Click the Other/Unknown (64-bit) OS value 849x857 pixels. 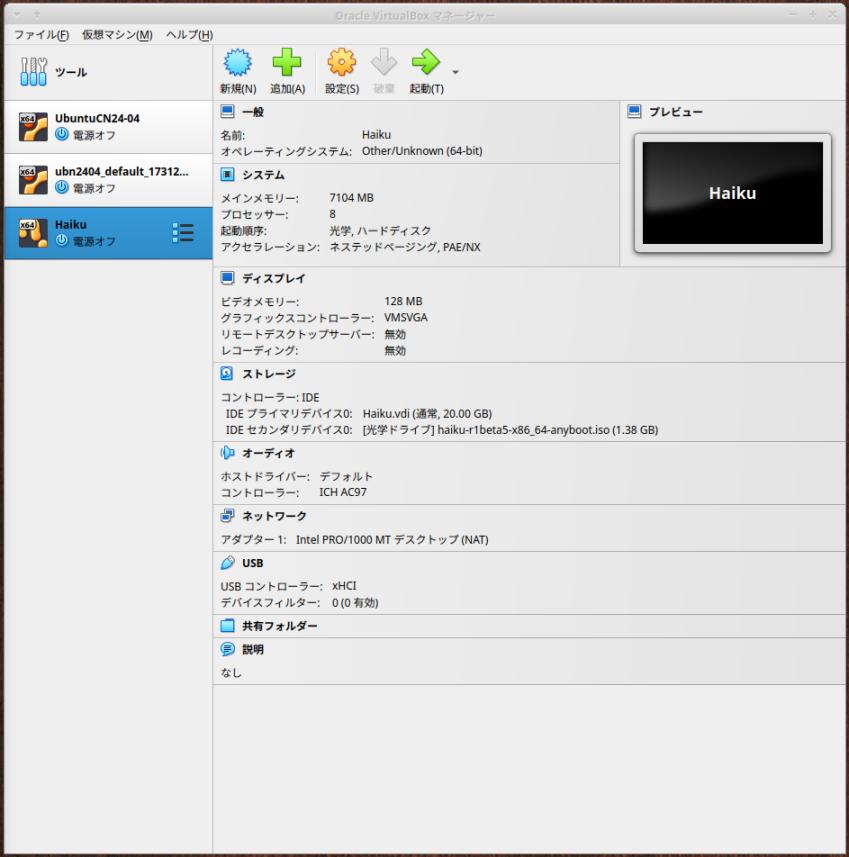pos(422,151)
